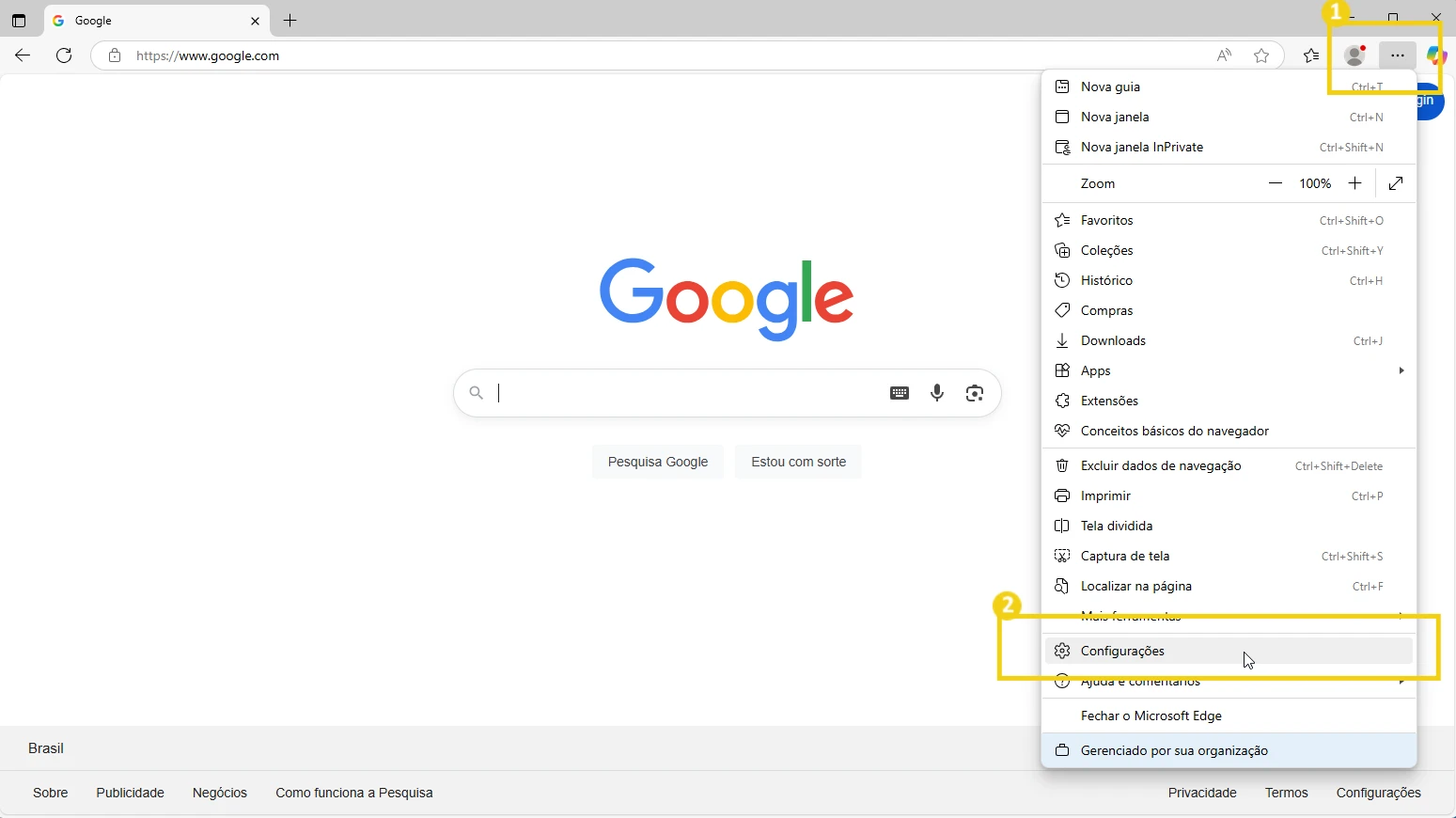The image size is (1456, 818).
Task: Open a new tab with the plus button
Action: [x=290, y=21]
